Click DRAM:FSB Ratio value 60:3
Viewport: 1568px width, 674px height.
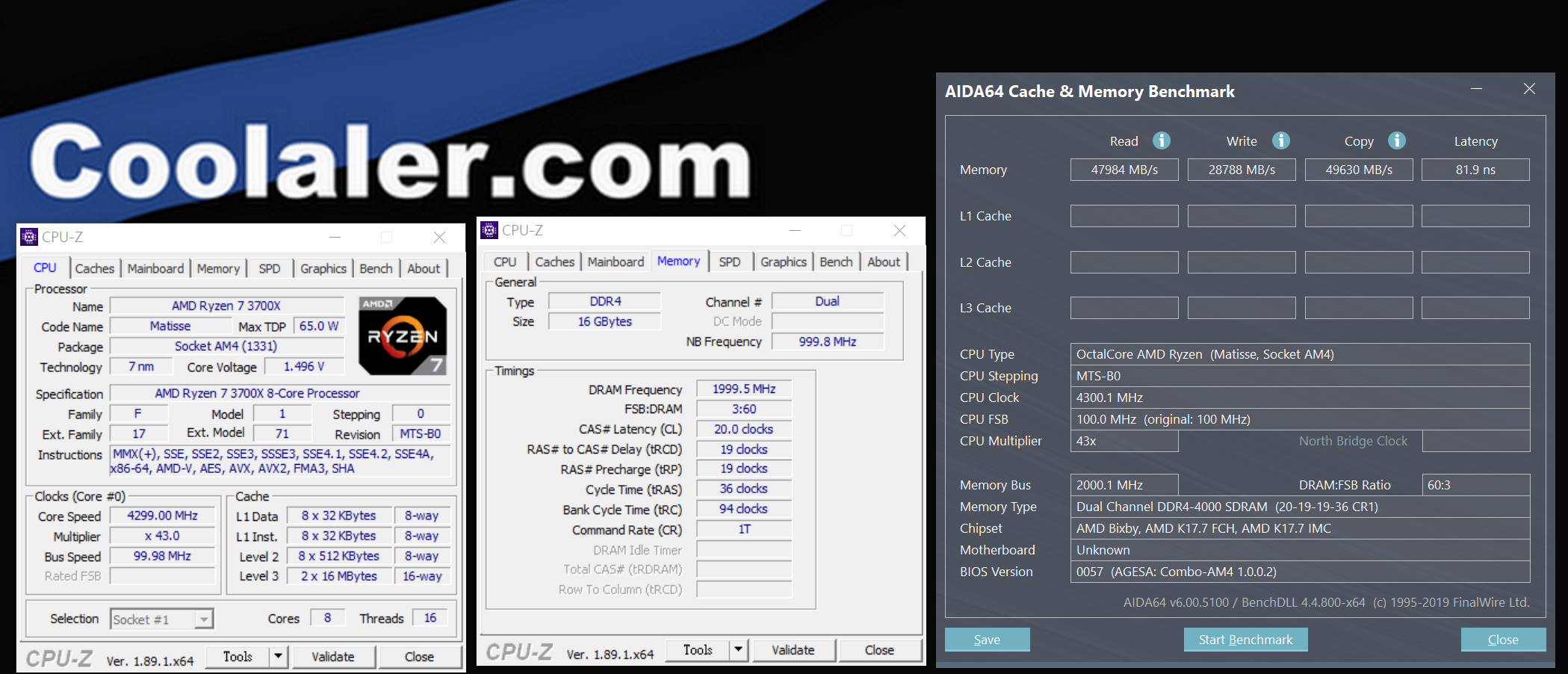coord(1475,485)
